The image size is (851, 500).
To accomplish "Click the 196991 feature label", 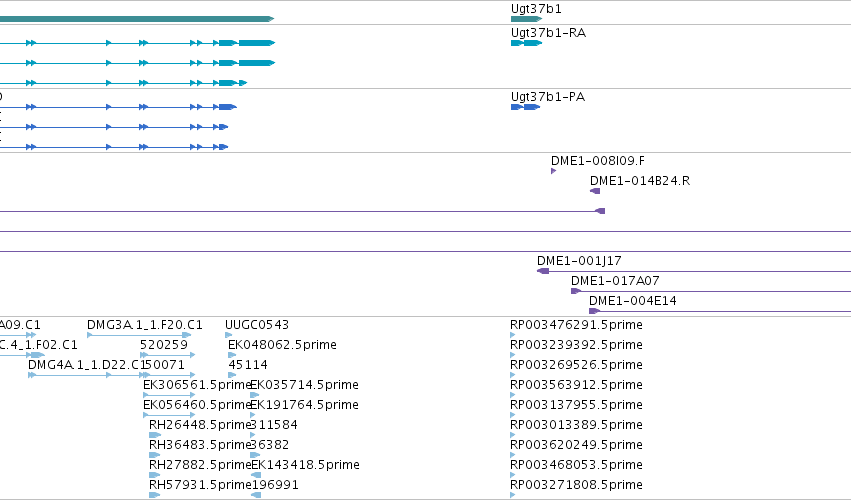I will coord(275,485).
